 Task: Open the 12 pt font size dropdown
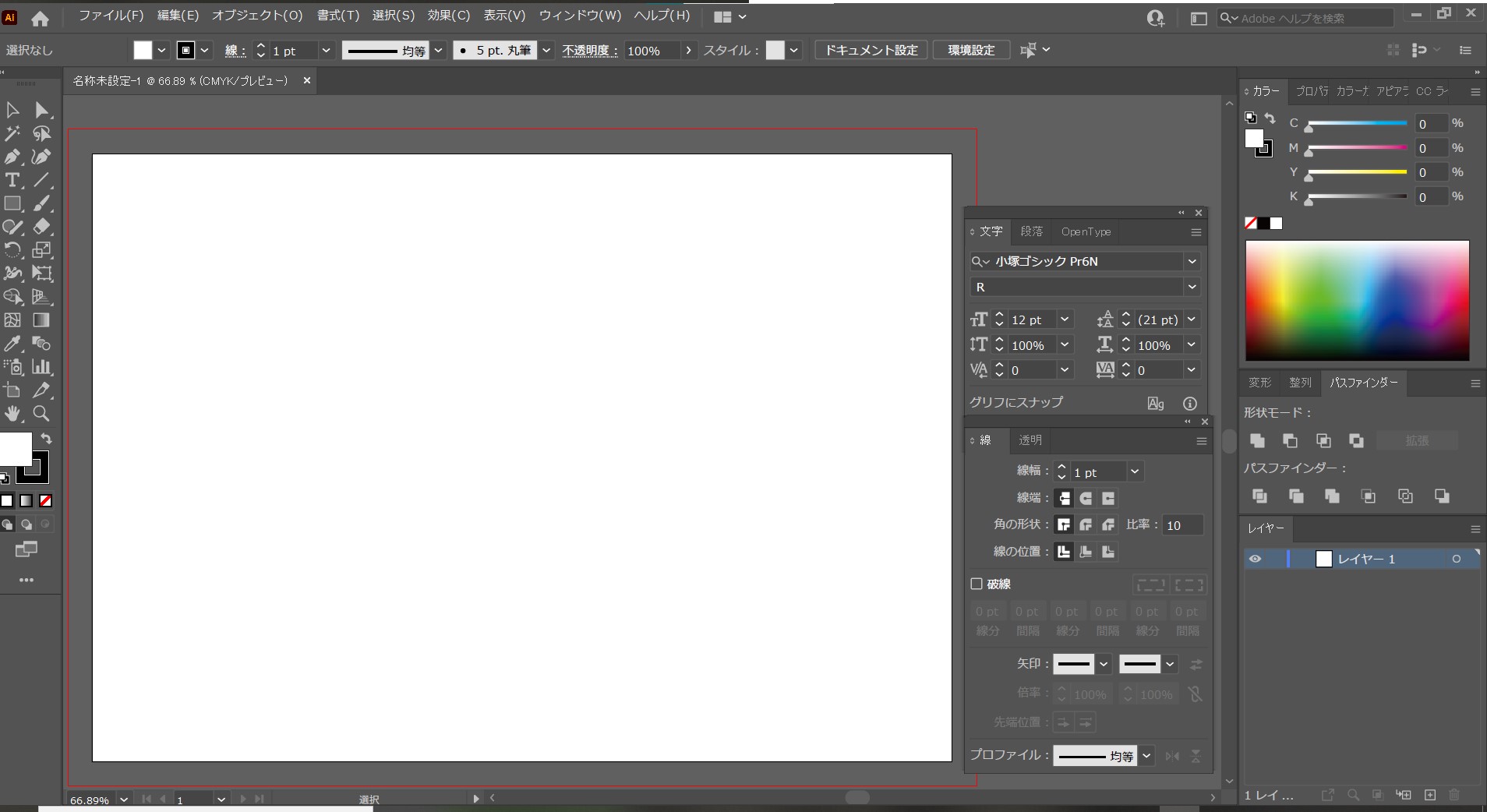tap(1065, 320)
